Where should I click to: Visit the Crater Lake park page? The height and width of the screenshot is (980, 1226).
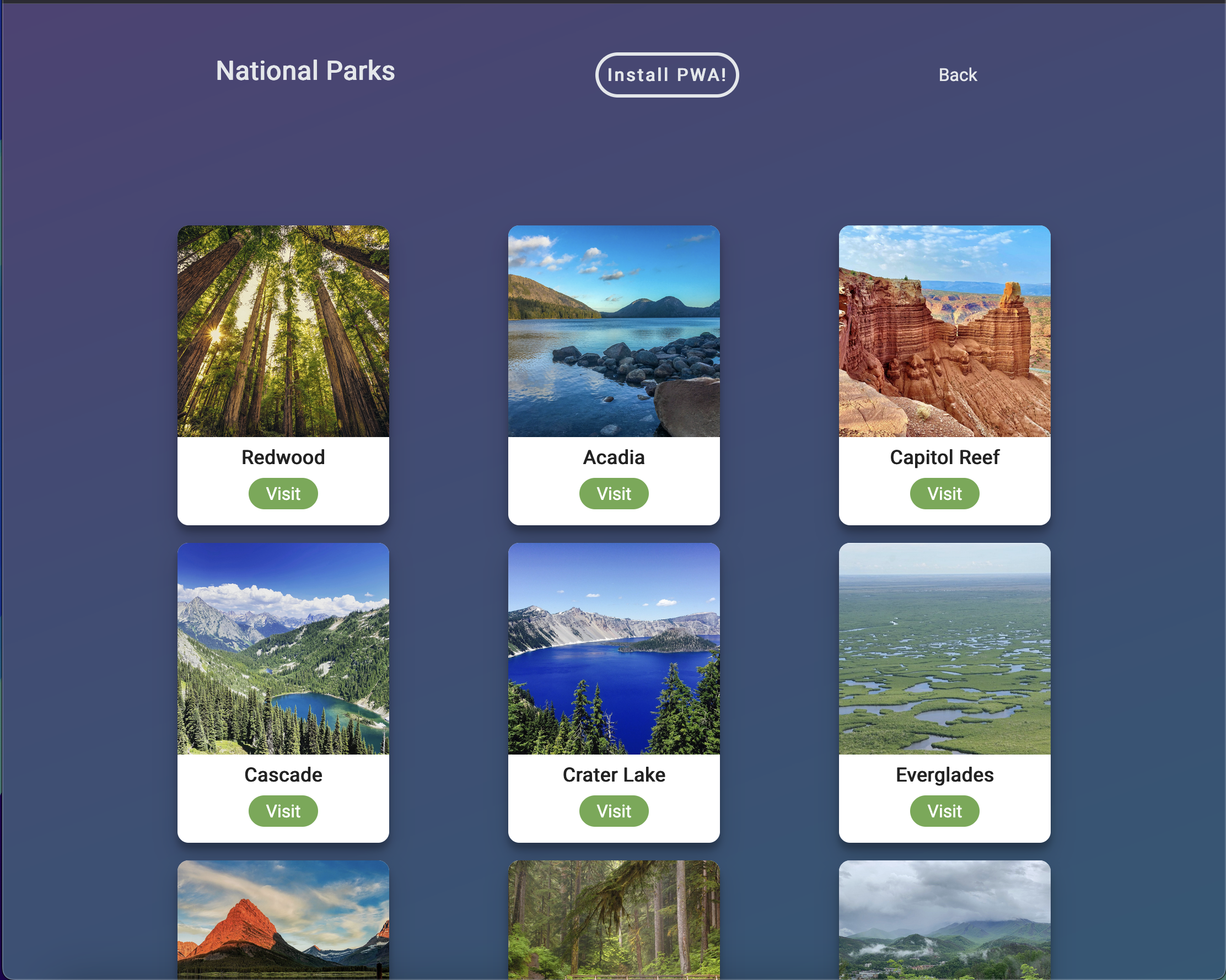coord(614,811)
